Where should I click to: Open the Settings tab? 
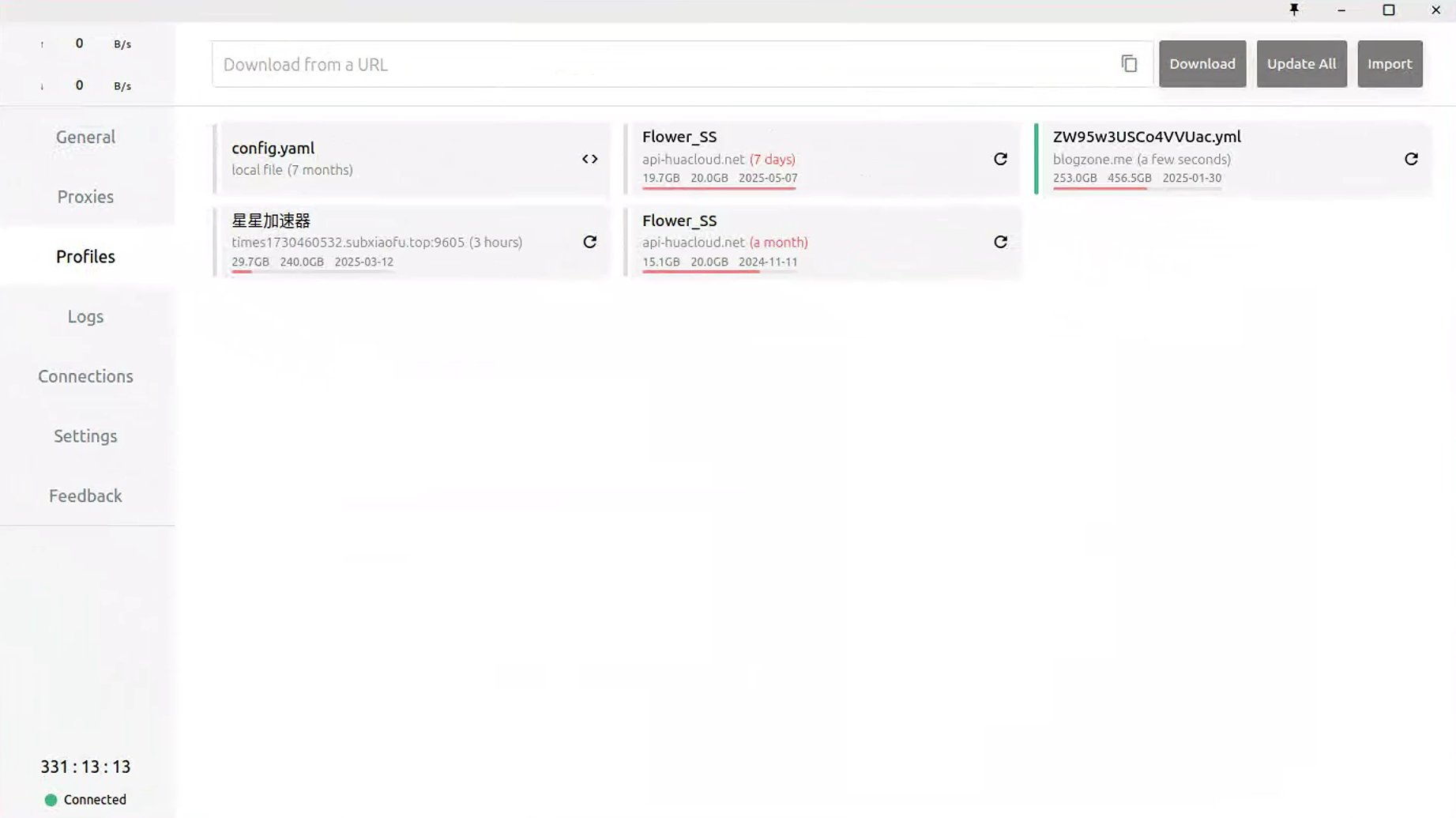(x=85, y=436)
